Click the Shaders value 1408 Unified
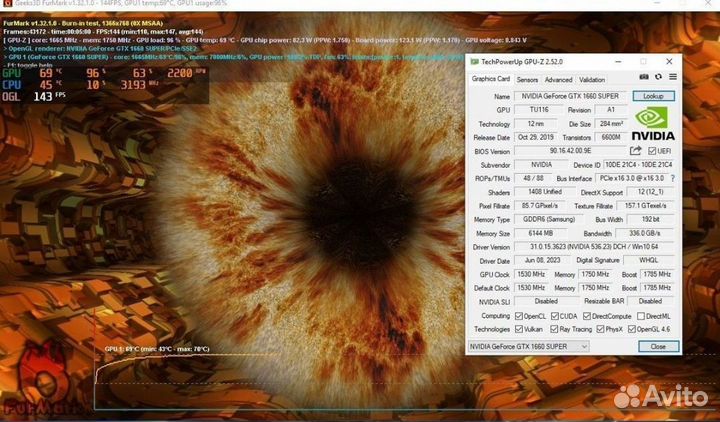 point(545,192)
